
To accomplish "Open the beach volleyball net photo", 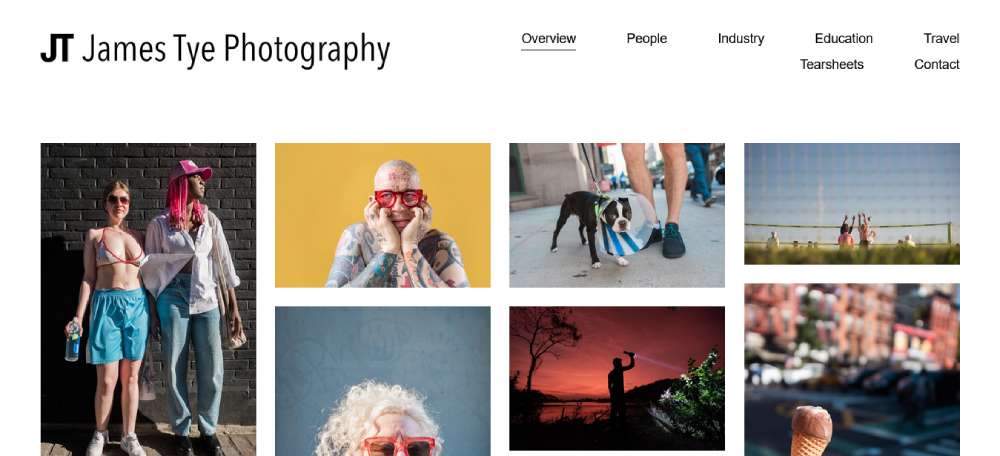I will point(852,203).
